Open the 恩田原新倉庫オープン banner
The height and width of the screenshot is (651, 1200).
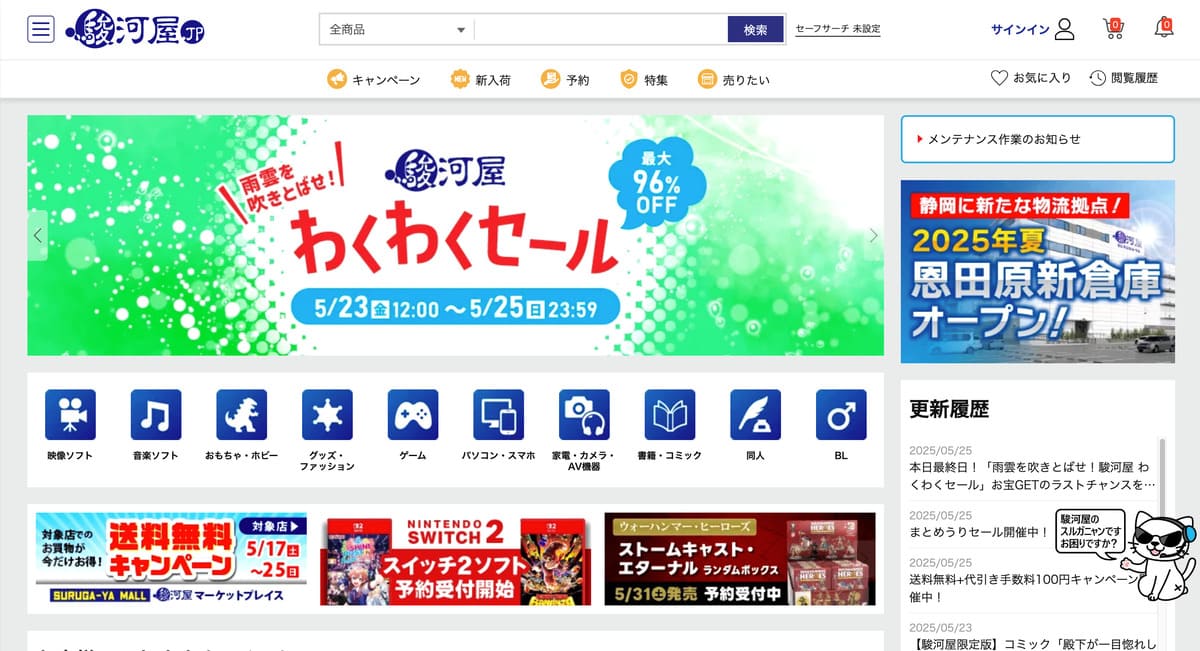tap(1038, 271)
